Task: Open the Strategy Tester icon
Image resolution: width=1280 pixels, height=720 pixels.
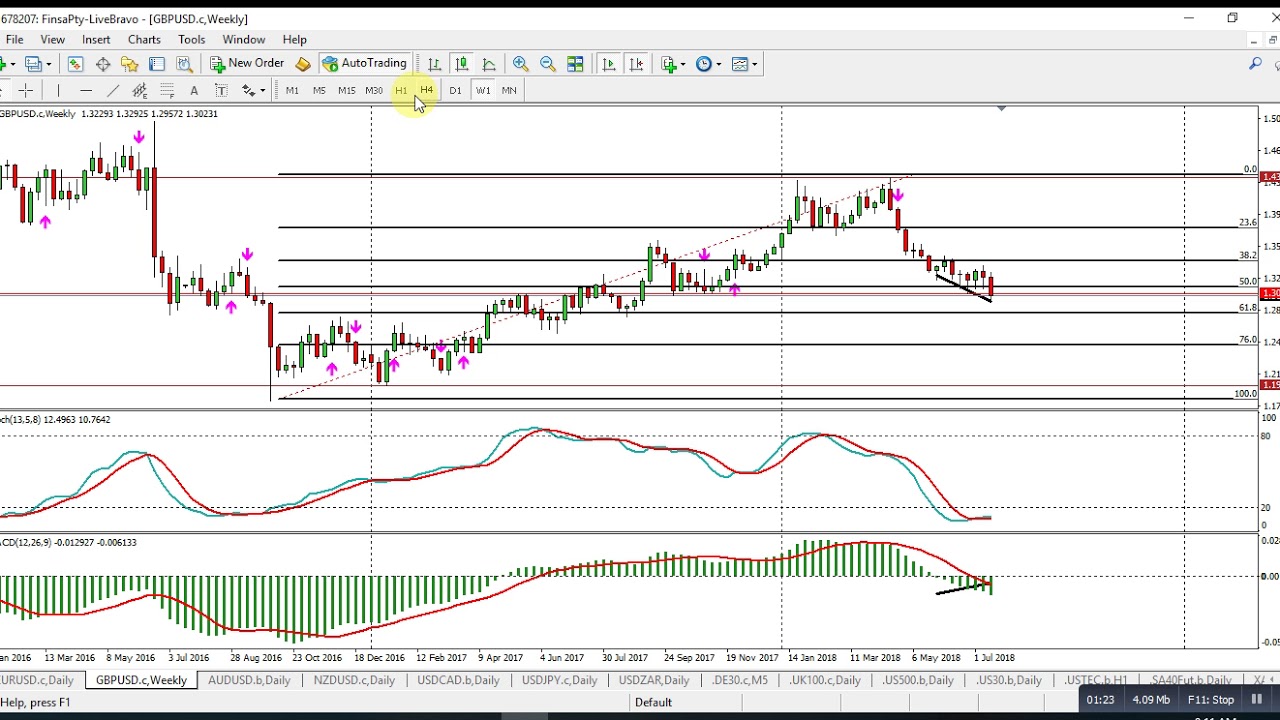Action: [x=184, y=64]
